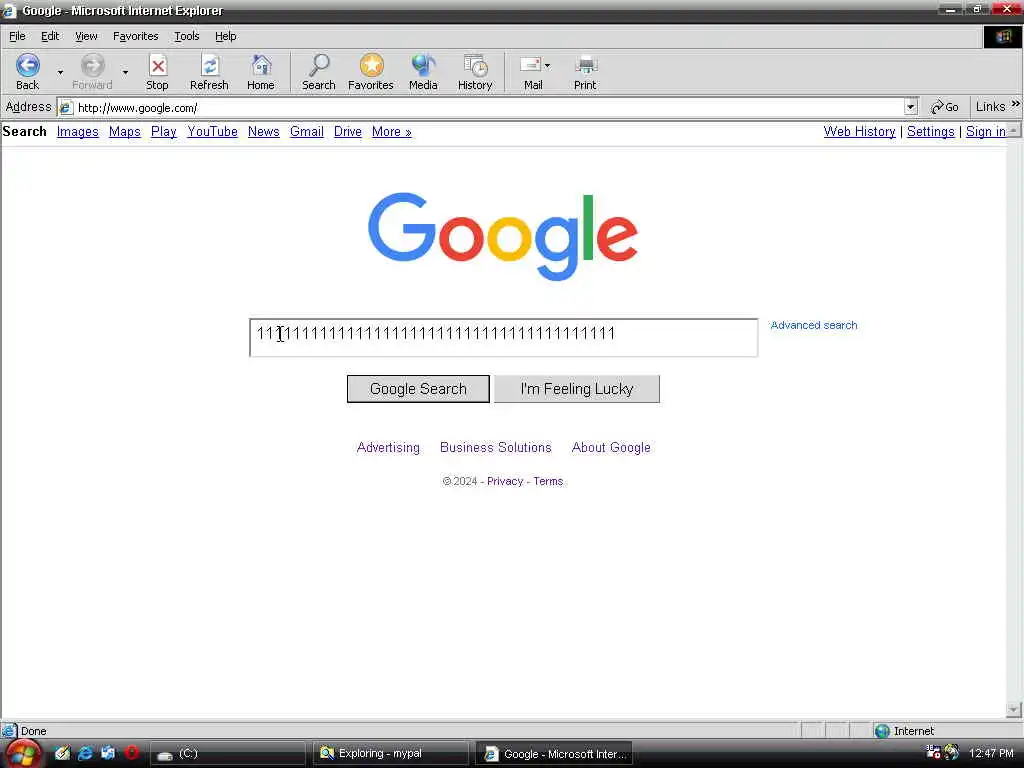Viewport: 1024px width, 768px height.
Task: Open the News link
Action: pos(264,132)
